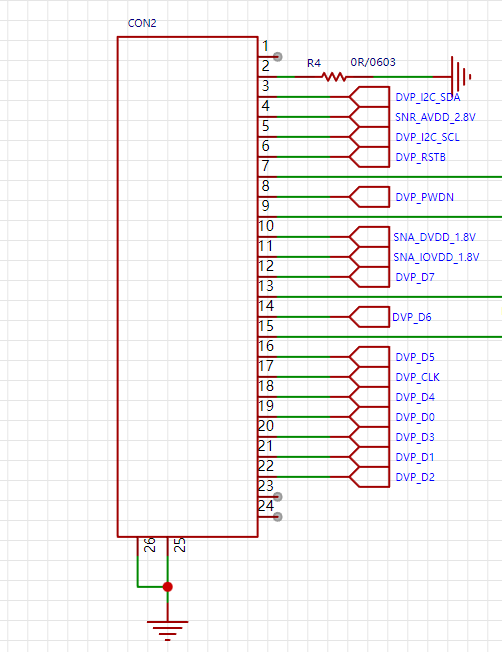Viewport: 502px width, 652px height.
Task: Select the R4 resistor symbol
Action: (334, 77)
